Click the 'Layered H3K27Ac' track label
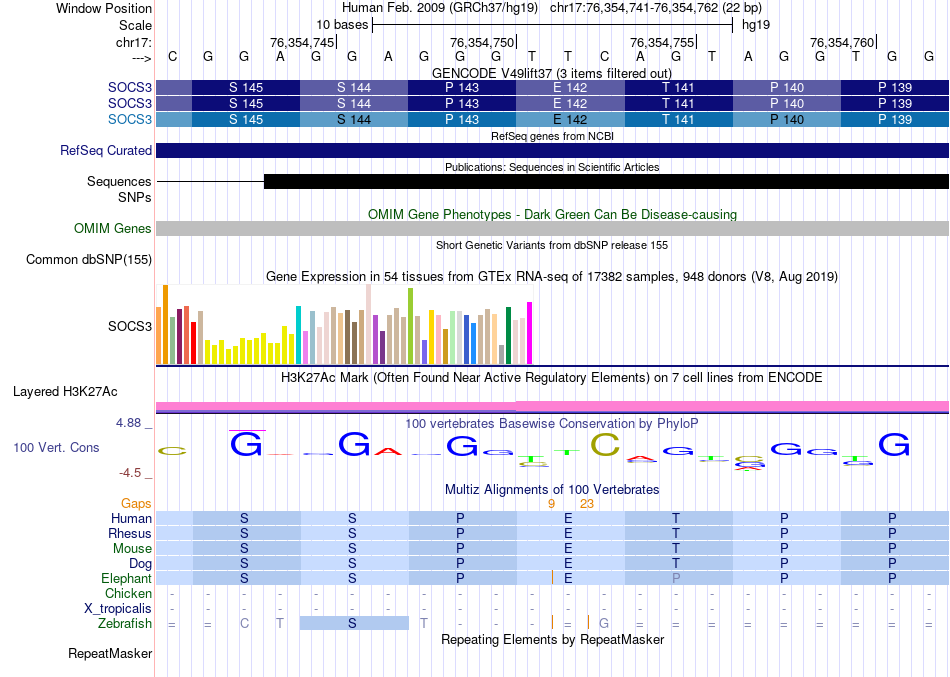950x677 pixels. pyautogui.click(x=65, y=392)
